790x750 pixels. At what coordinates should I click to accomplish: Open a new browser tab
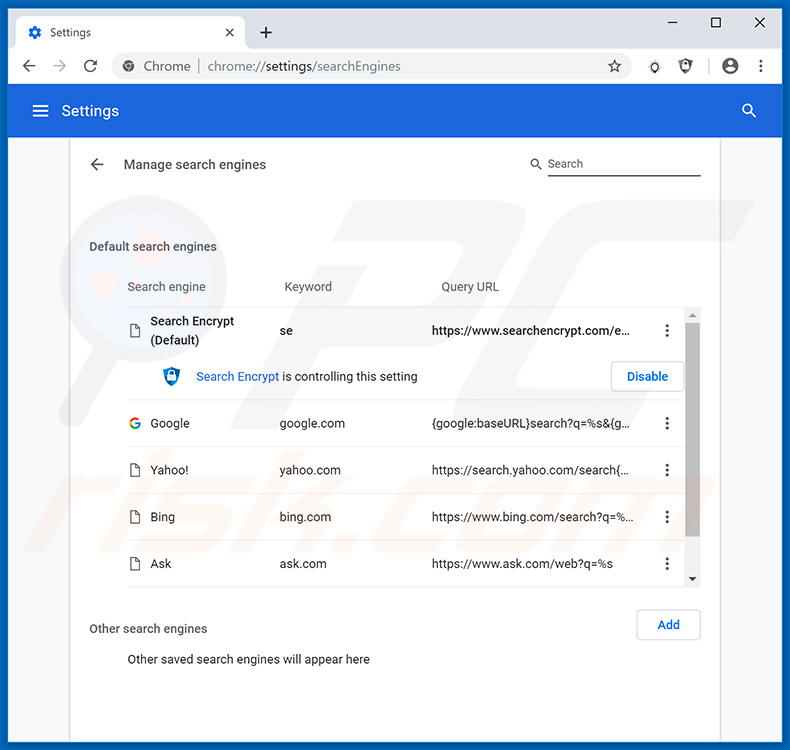[266, 33]
